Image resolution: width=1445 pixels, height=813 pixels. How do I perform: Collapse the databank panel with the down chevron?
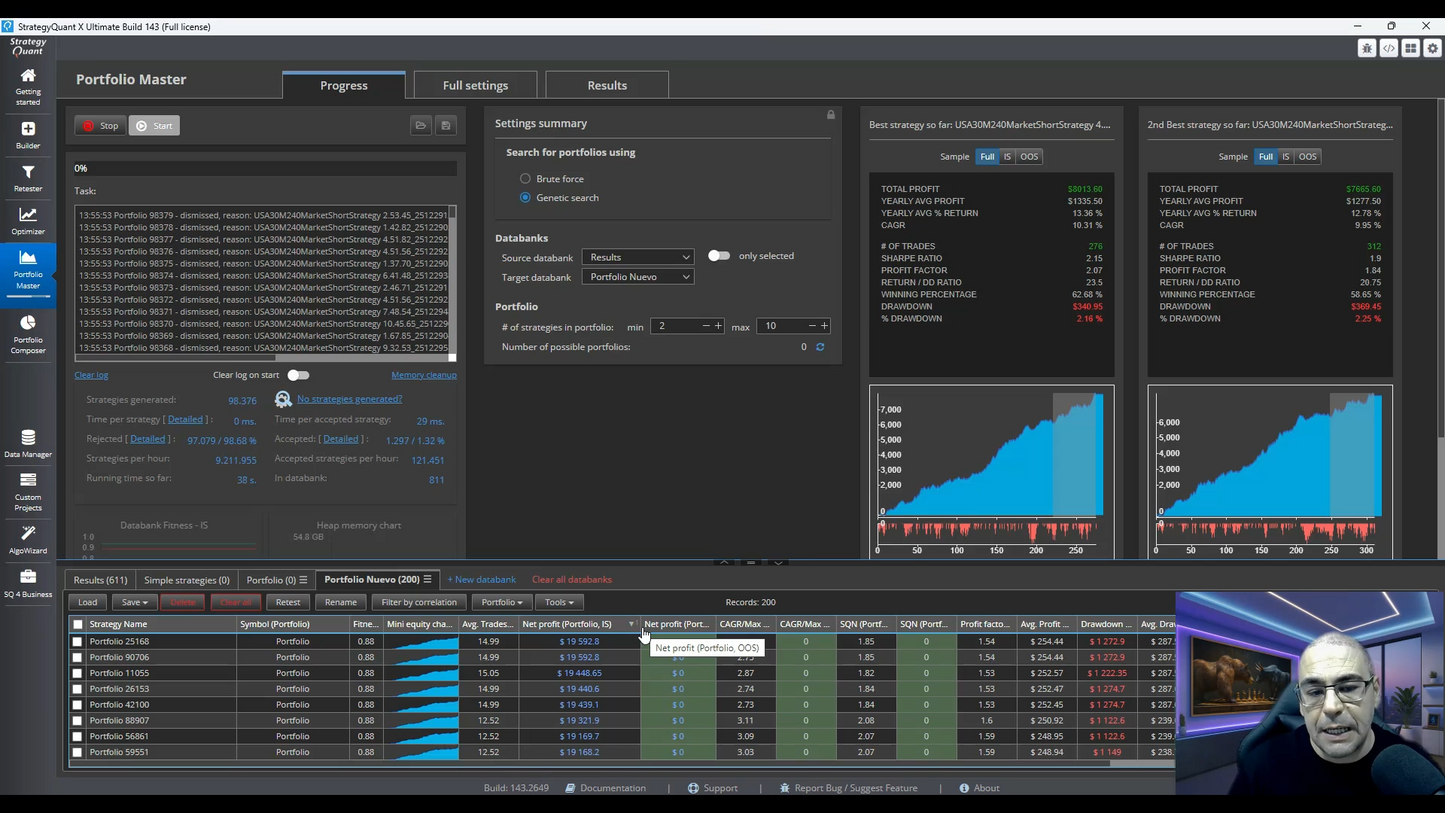778,563
